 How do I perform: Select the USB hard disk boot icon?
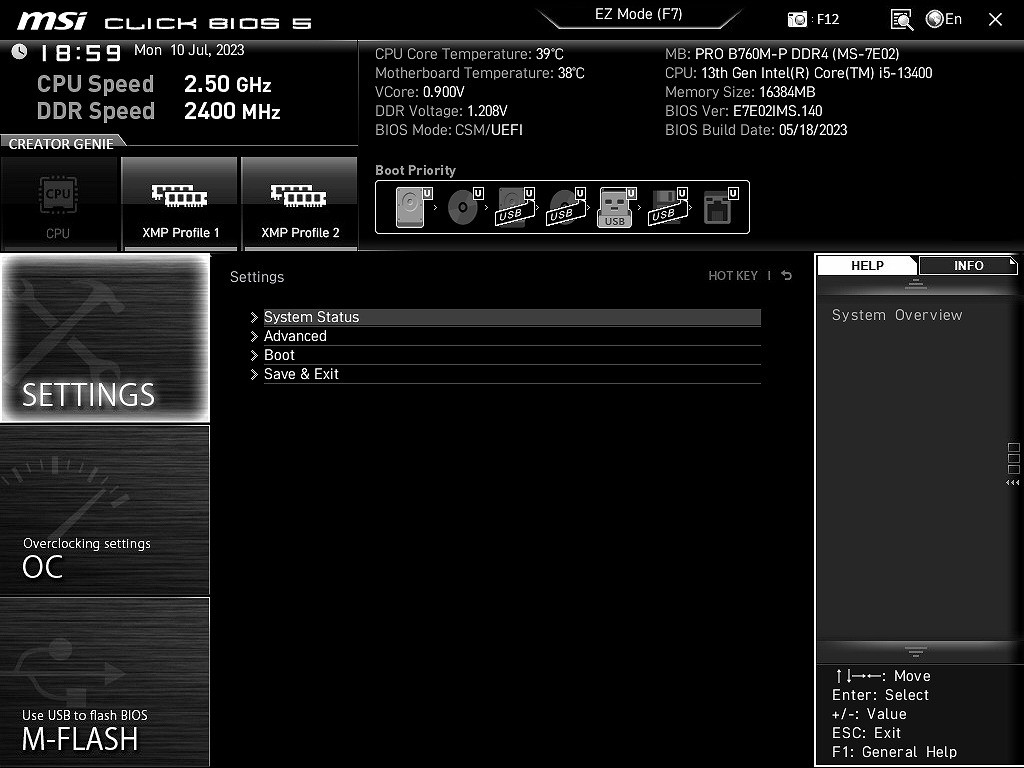point(515,207)
